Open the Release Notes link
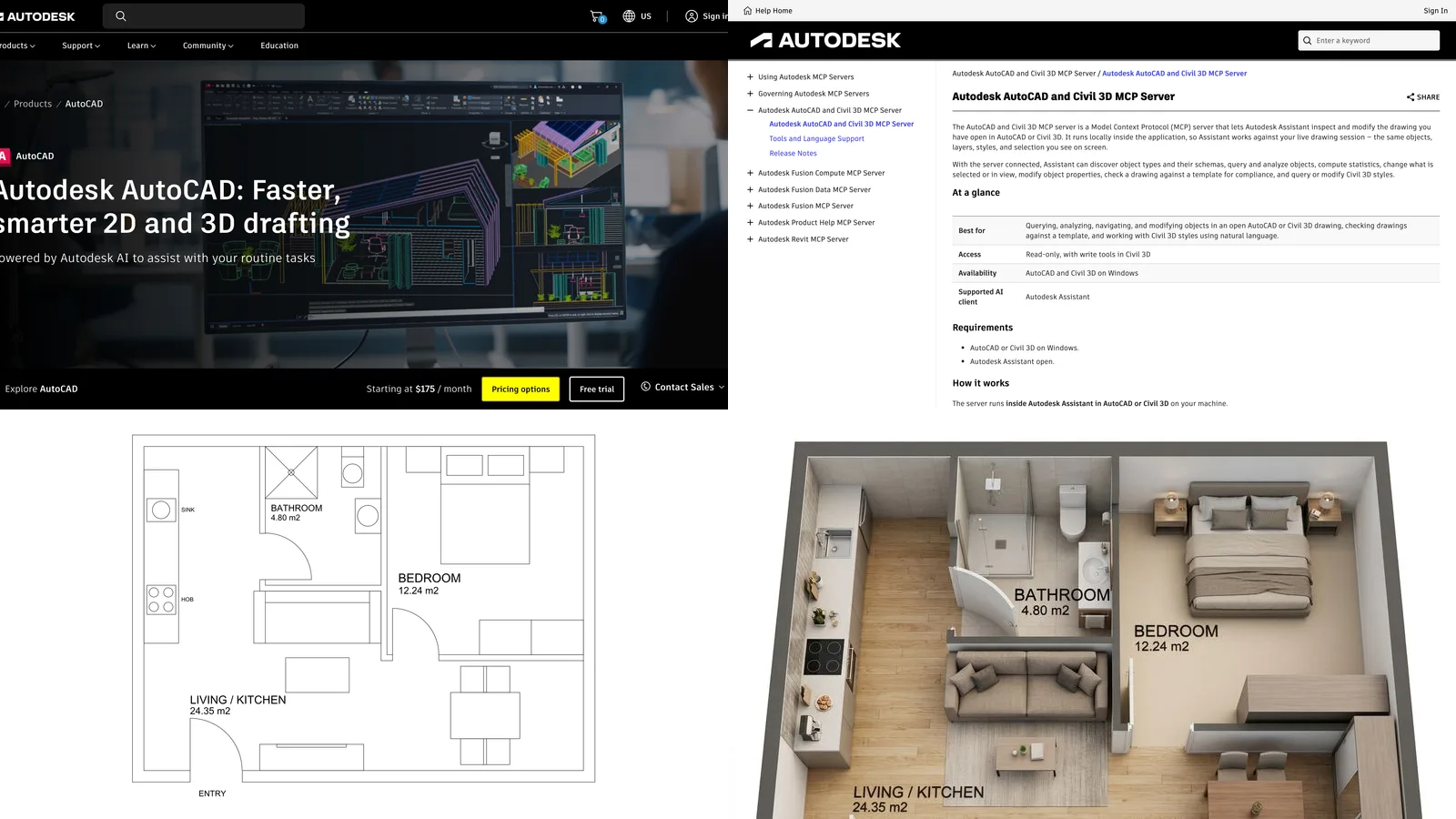 click(x=793, y=154)
